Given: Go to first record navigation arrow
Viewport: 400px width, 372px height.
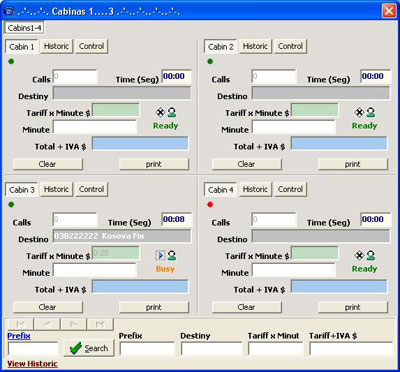Looking at the screenshot, I should 20,324.
